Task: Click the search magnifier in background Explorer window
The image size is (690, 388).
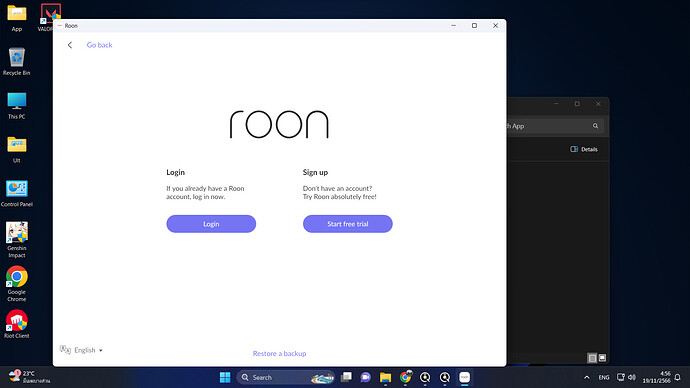Action: (595, 126)
